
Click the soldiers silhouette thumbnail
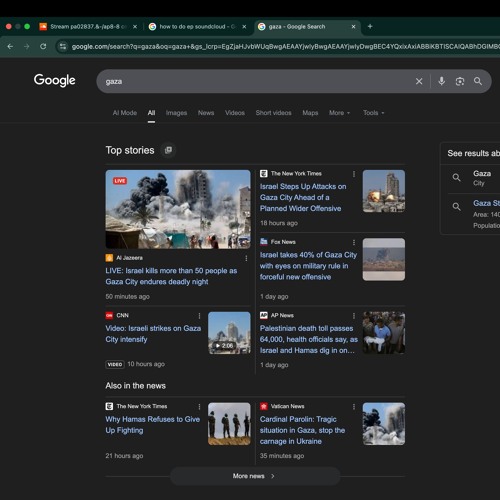pos(229,424)
